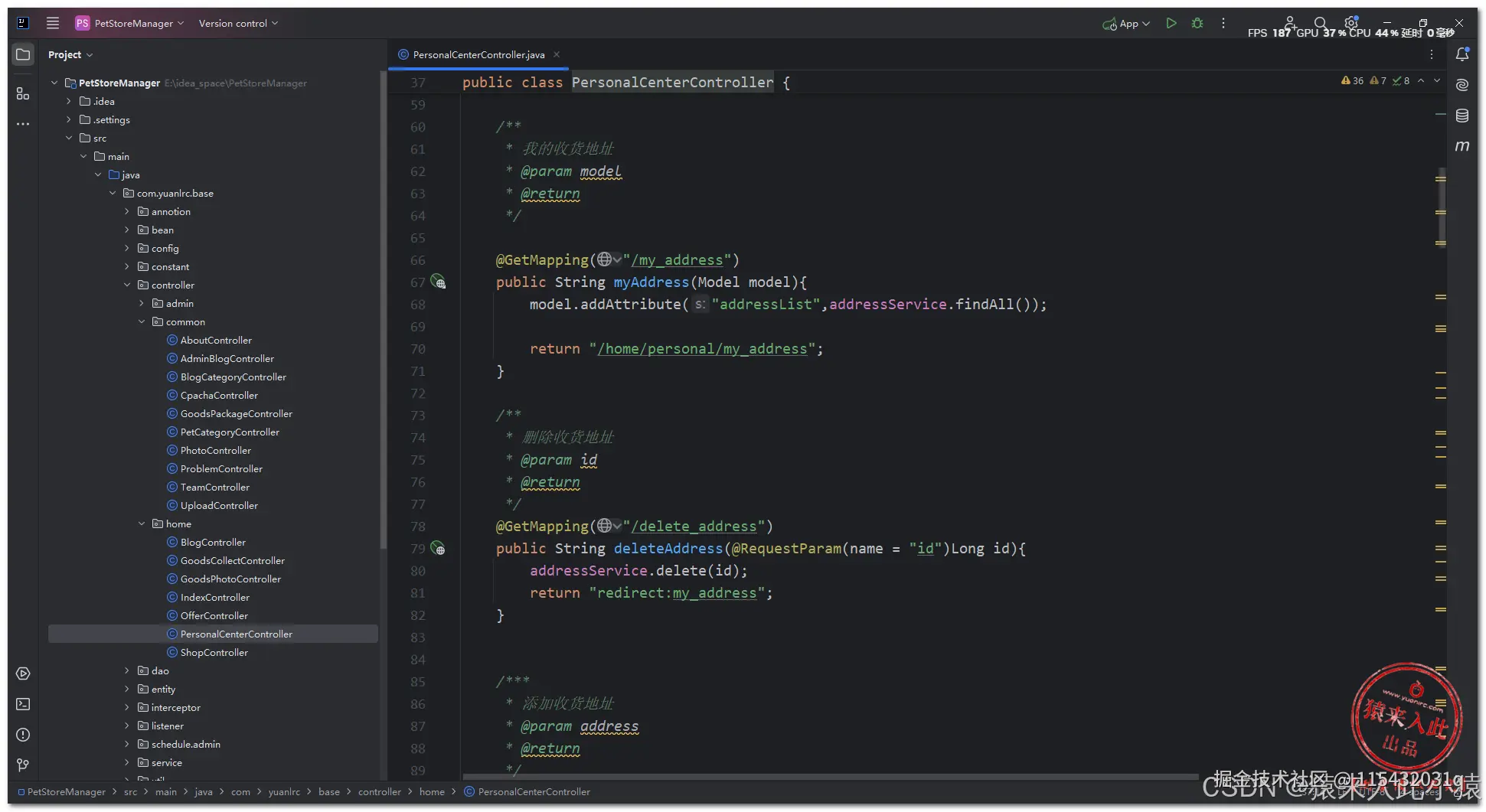Go to previous highlighted error arrow

1421,80
